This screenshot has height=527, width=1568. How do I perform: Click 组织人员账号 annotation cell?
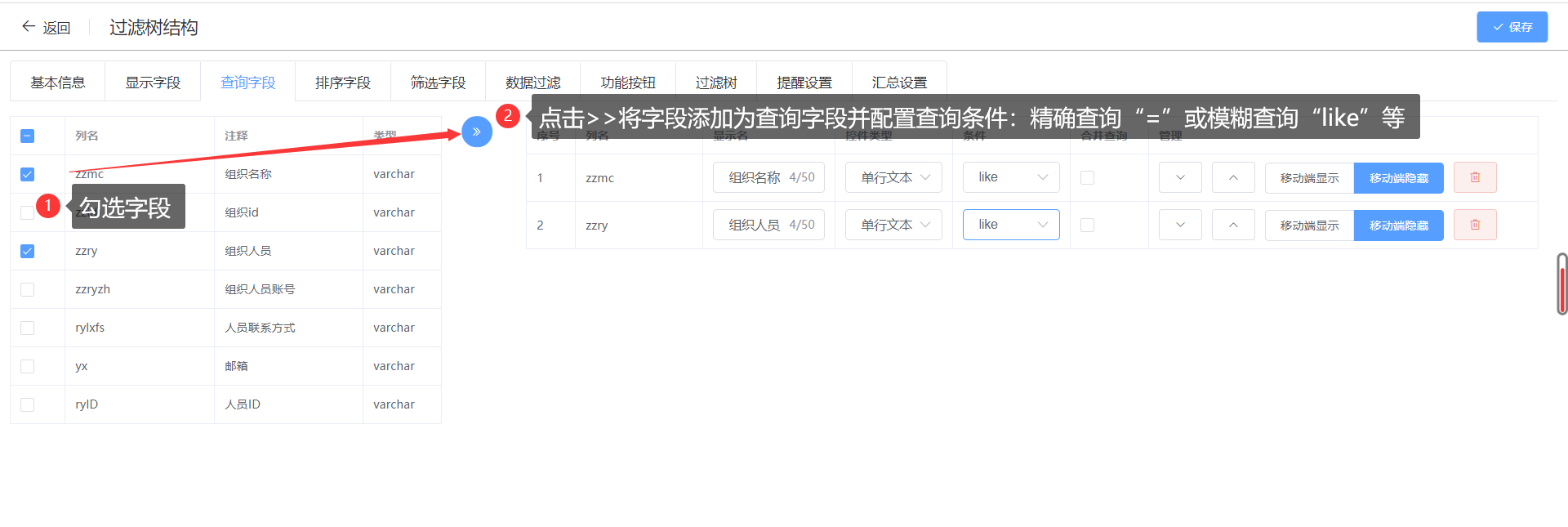click(288, 289)
